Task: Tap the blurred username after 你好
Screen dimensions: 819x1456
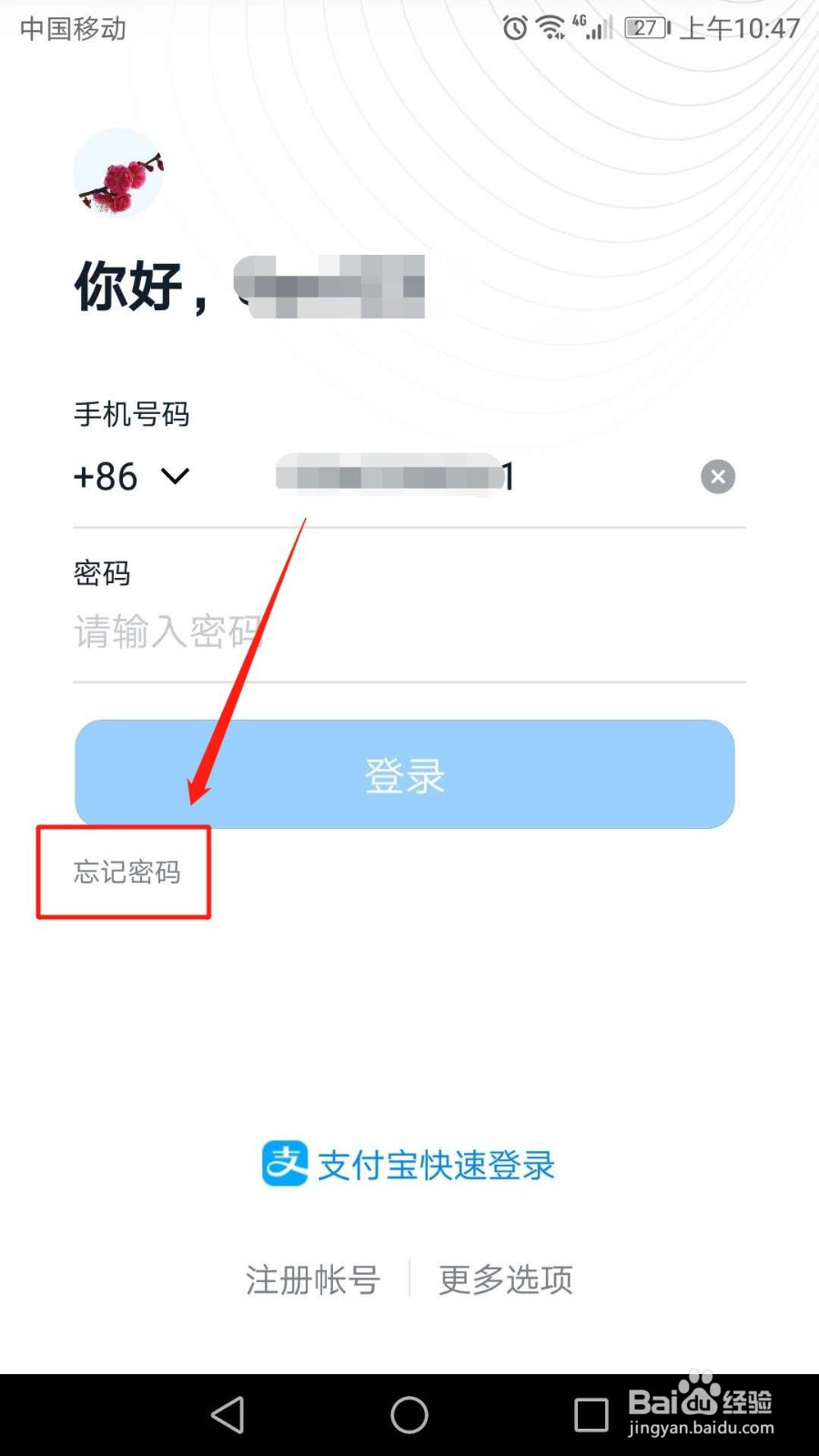Action: tap(329, 287)
